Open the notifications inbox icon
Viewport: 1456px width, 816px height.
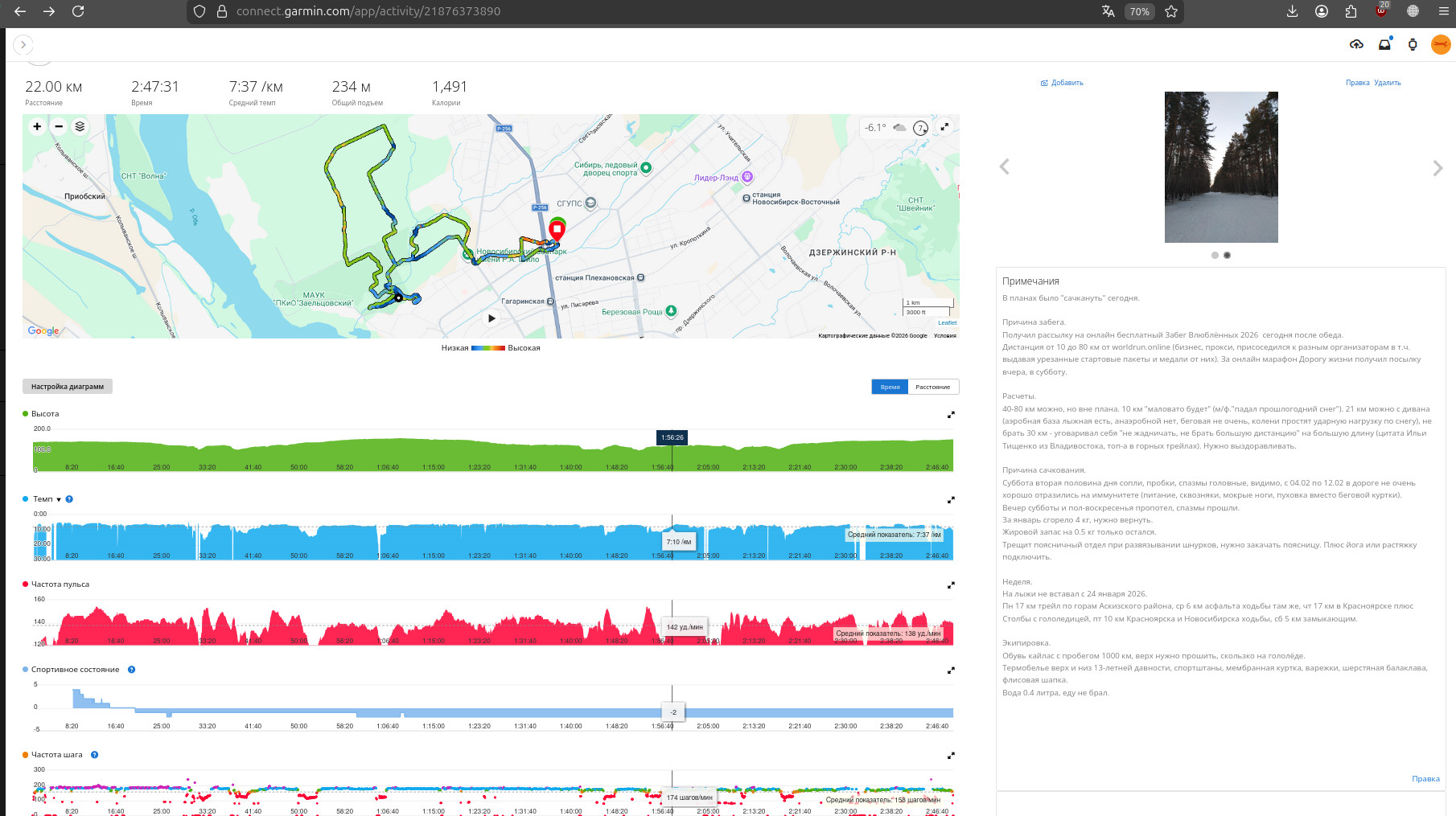(x=1384, y=44)
